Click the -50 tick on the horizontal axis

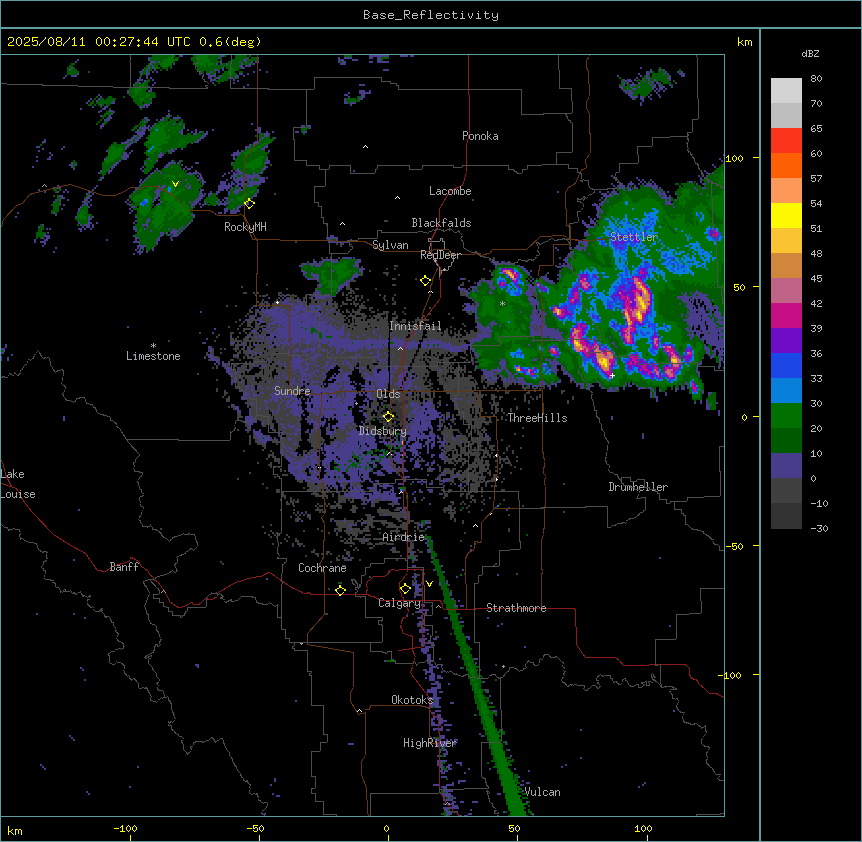[255, 828]
